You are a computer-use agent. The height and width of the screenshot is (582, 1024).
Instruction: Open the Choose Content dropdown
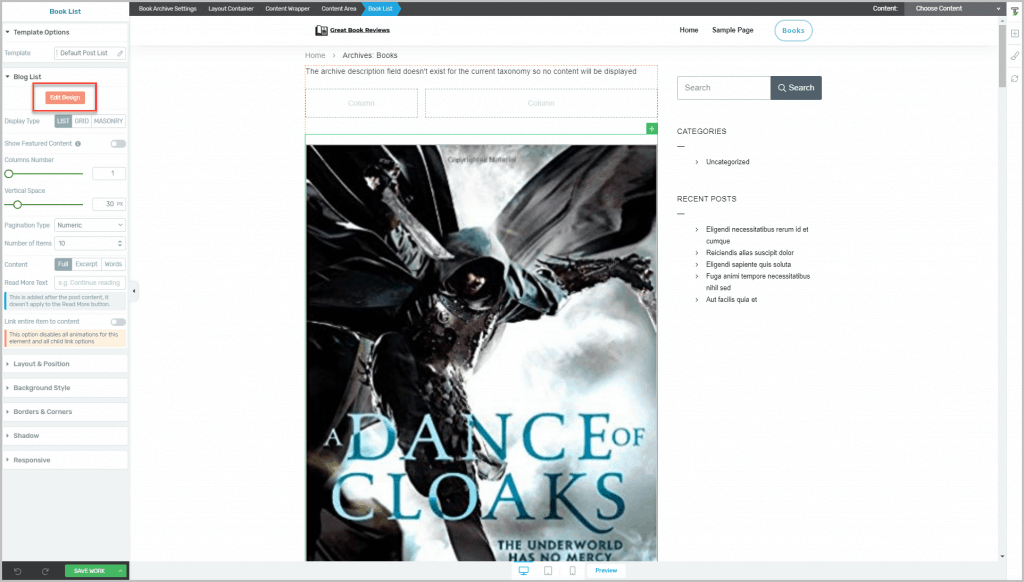tap(954, 8)
